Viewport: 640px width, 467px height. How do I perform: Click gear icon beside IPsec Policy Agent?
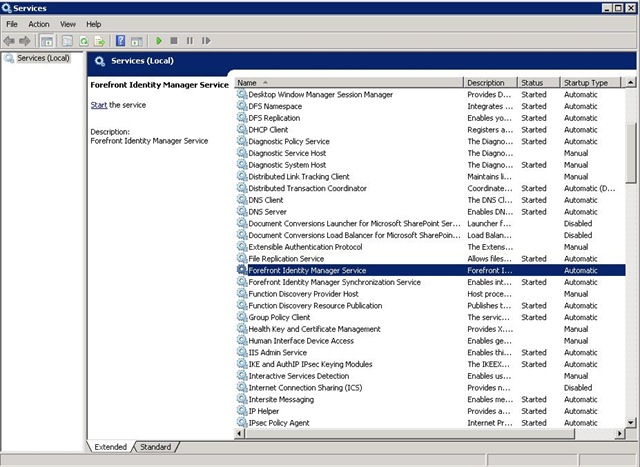pyautogui.click(x=242, y=423)
